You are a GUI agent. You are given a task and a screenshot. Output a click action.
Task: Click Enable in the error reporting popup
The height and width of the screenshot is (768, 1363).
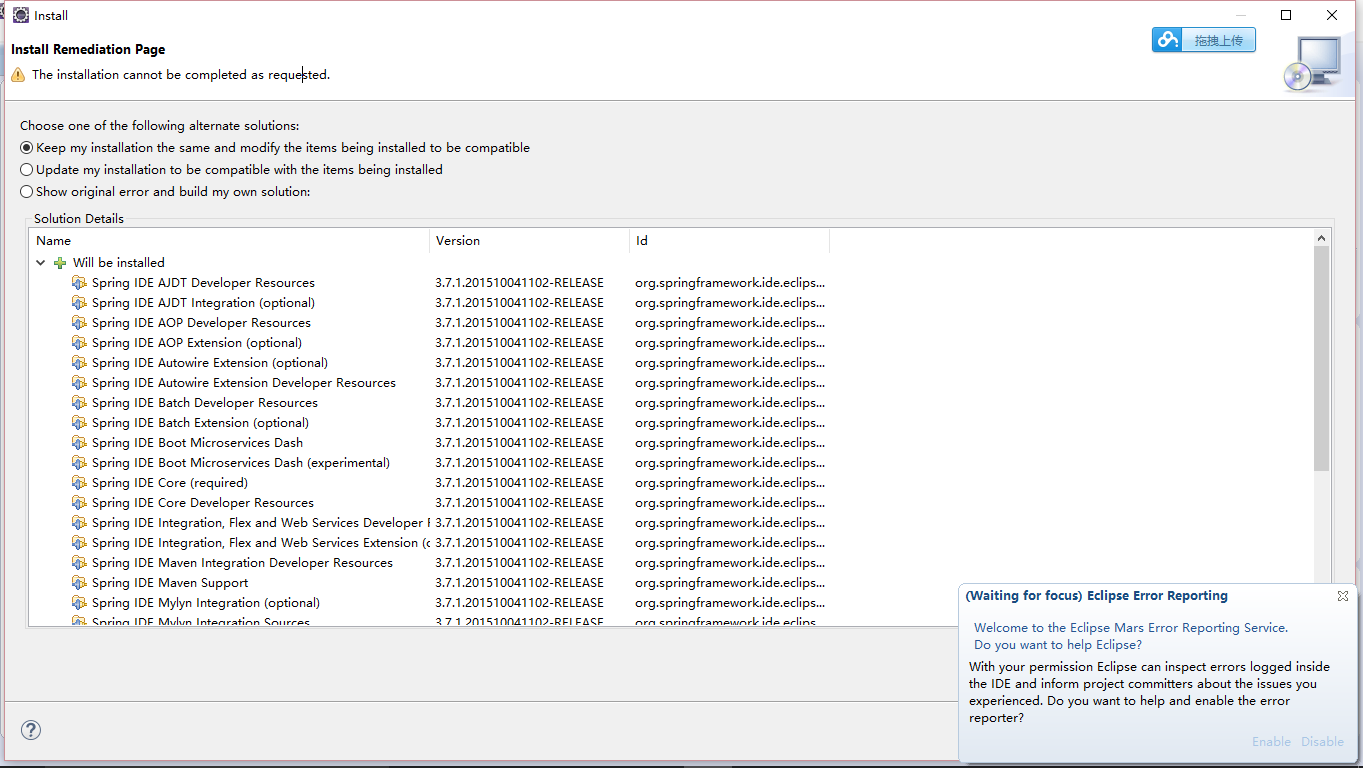pos(1271,742)
